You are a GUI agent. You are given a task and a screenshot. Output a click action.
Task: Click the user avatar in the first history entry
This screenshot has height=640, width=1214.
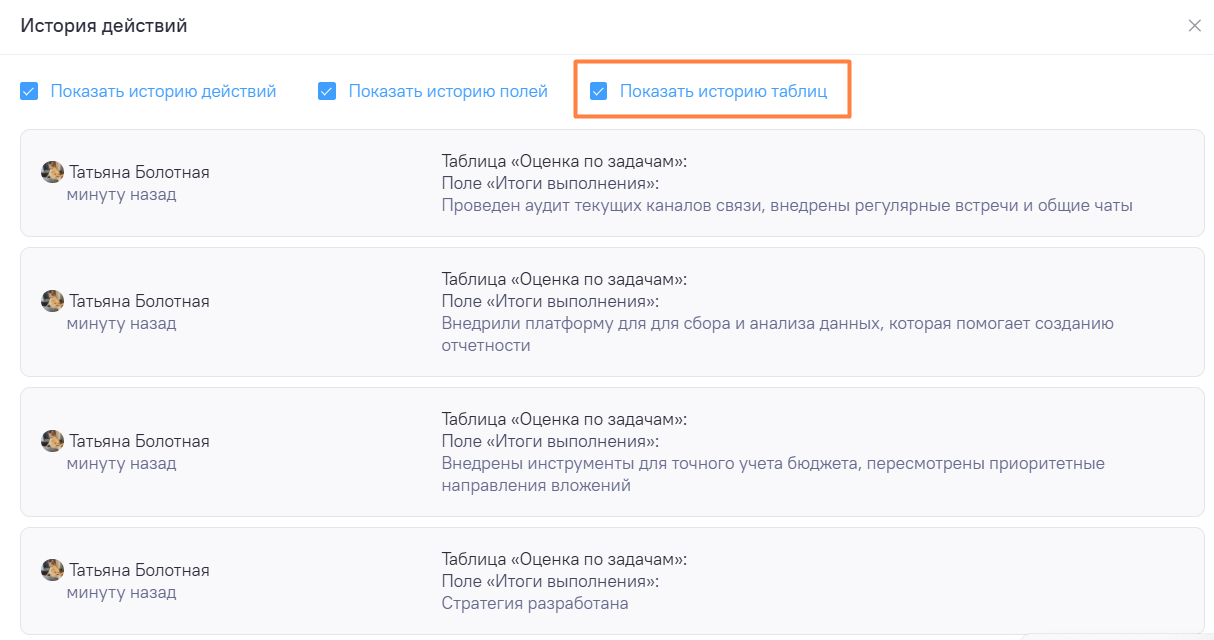click(51, 172)
